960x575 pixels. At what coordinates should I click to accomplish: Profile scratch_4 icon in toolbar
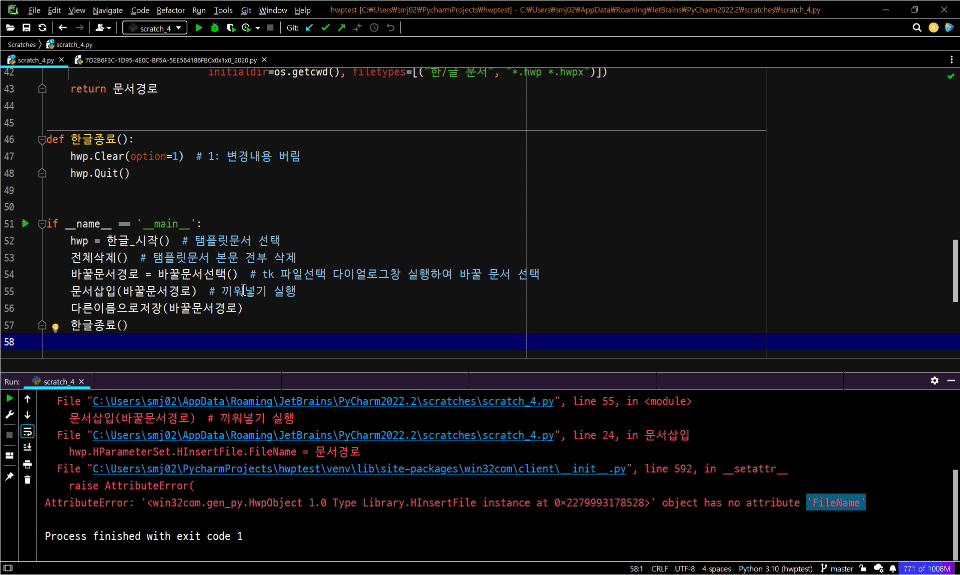tap(246, 28)
